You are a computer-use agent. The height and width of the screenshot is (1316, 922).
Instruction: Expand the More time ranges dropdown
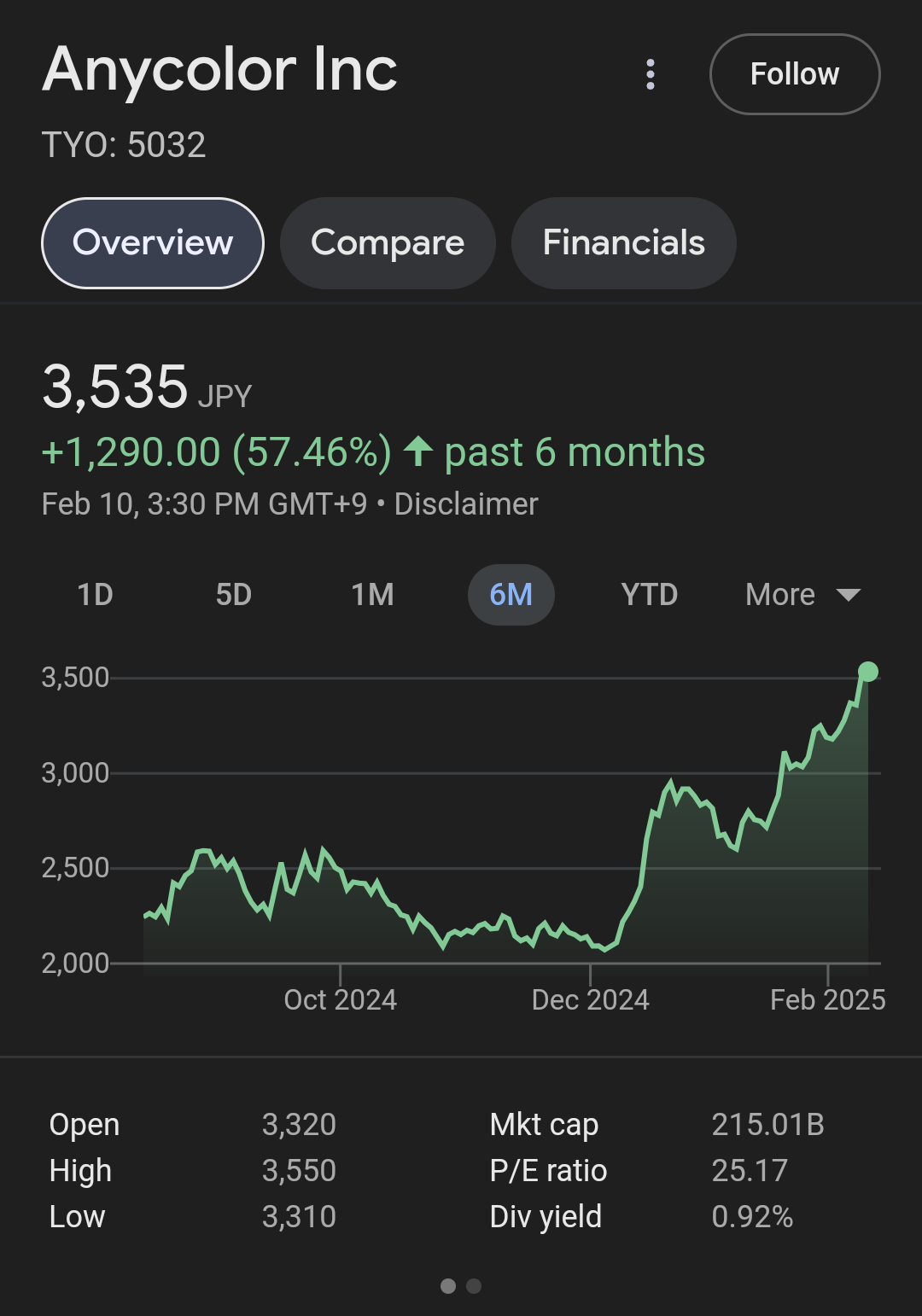781,595
